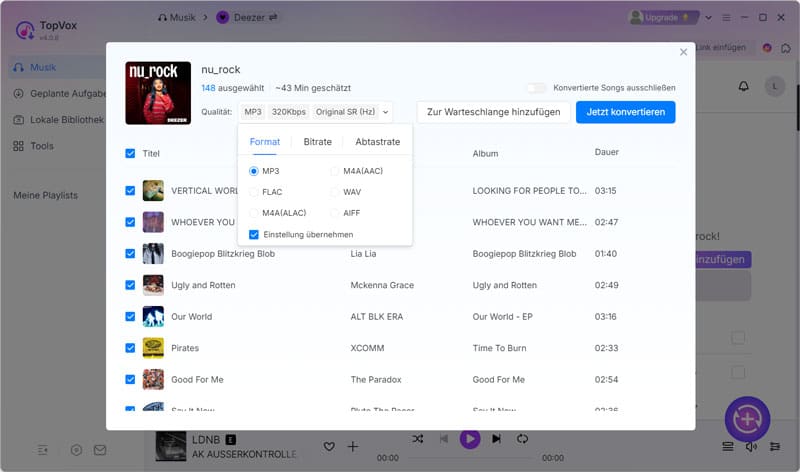This screenshot has height=472, width=800.
Task: Click the nu_rock playlist cover art
Action: [158, 93]
